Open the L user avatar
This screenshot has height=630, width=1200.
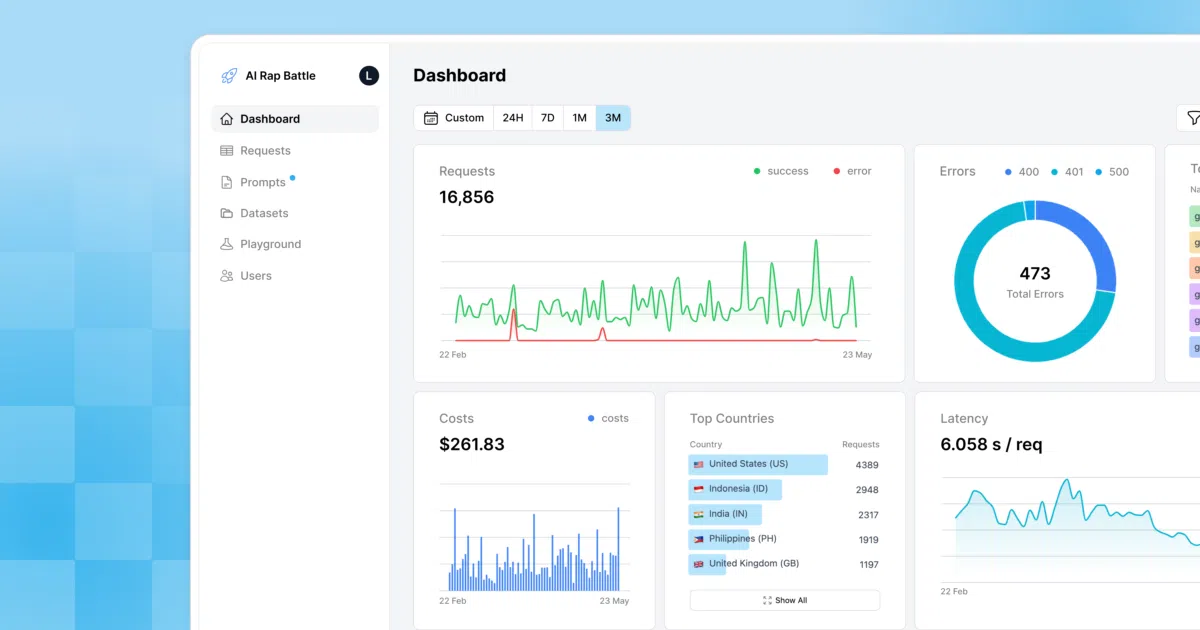(x=368, y=75)
